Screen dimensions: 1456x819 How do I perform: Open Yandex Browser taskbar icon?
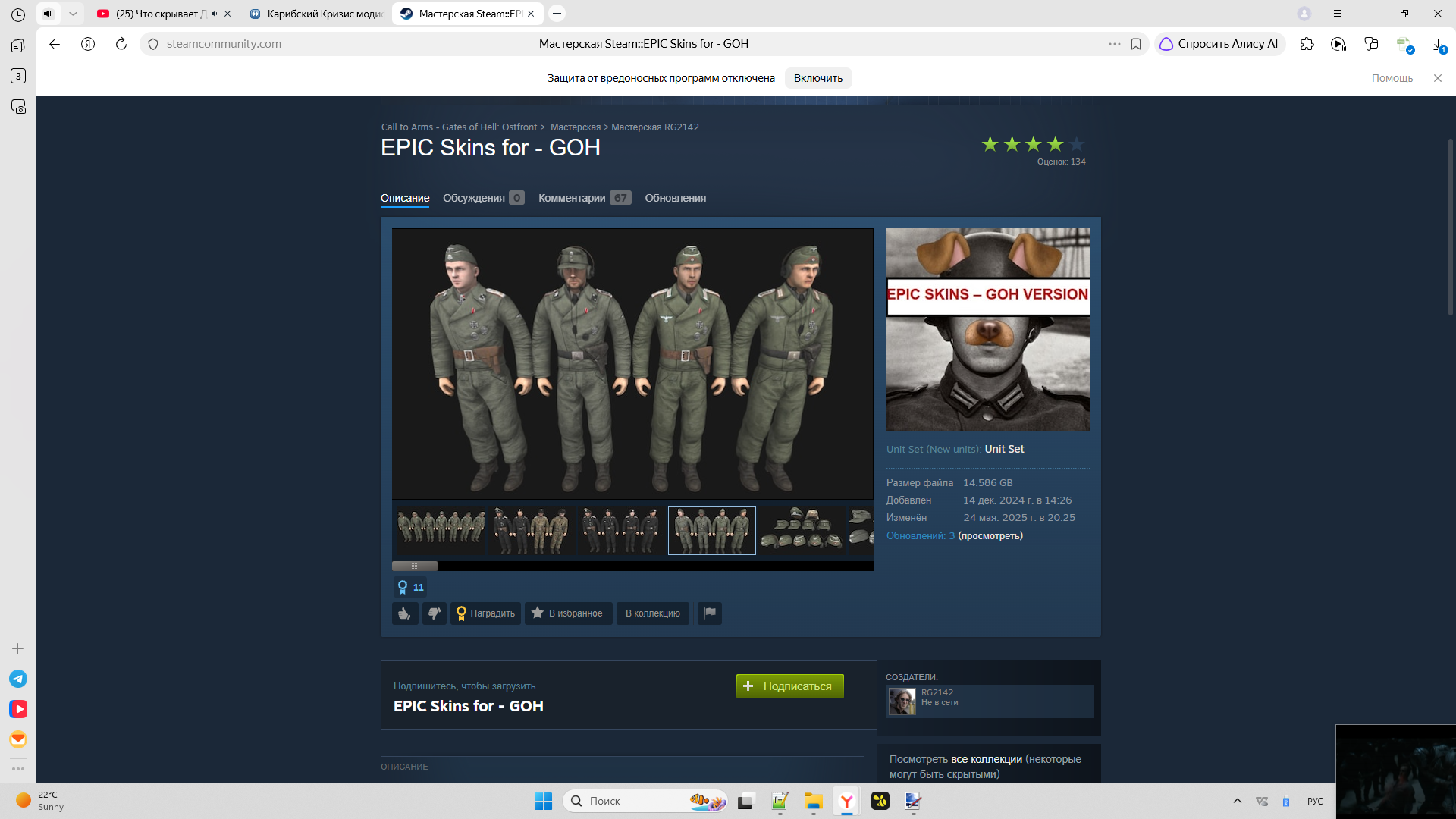click(x=847, y=801)
